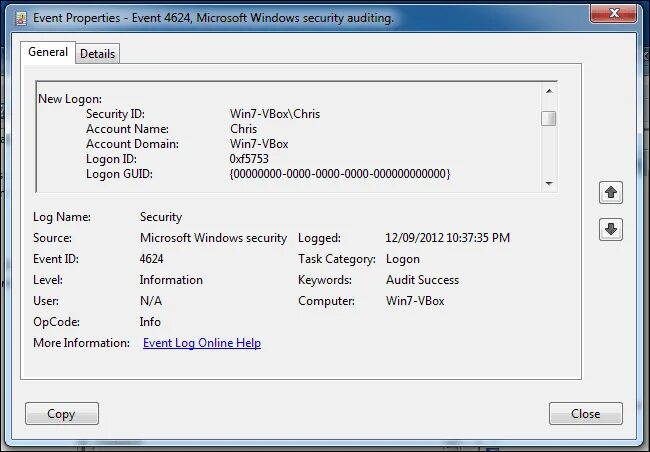Click the Computer field value Win7-VBox
This screenshot has width=650, height=452.
tap(415, 301)
